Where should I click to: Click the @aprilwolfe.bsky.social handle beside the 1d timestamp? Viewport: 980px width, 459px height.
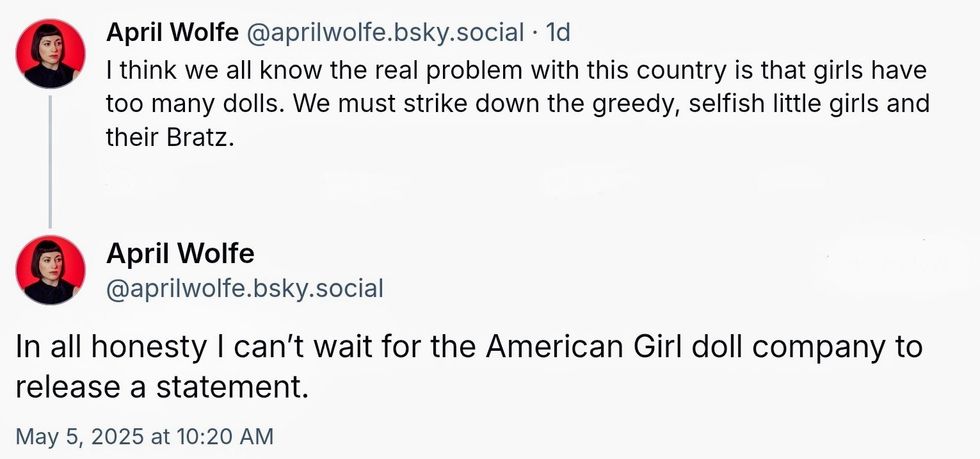(x=384, y=33)
